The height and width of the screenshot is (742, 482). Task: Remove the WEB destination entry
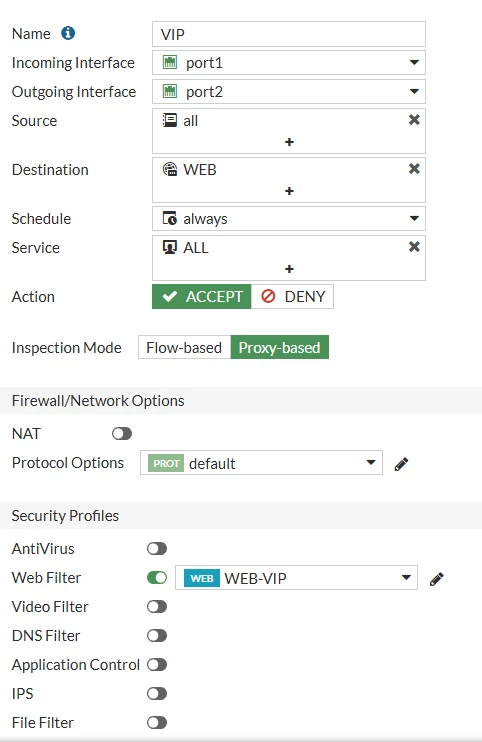tap(414, 168)
